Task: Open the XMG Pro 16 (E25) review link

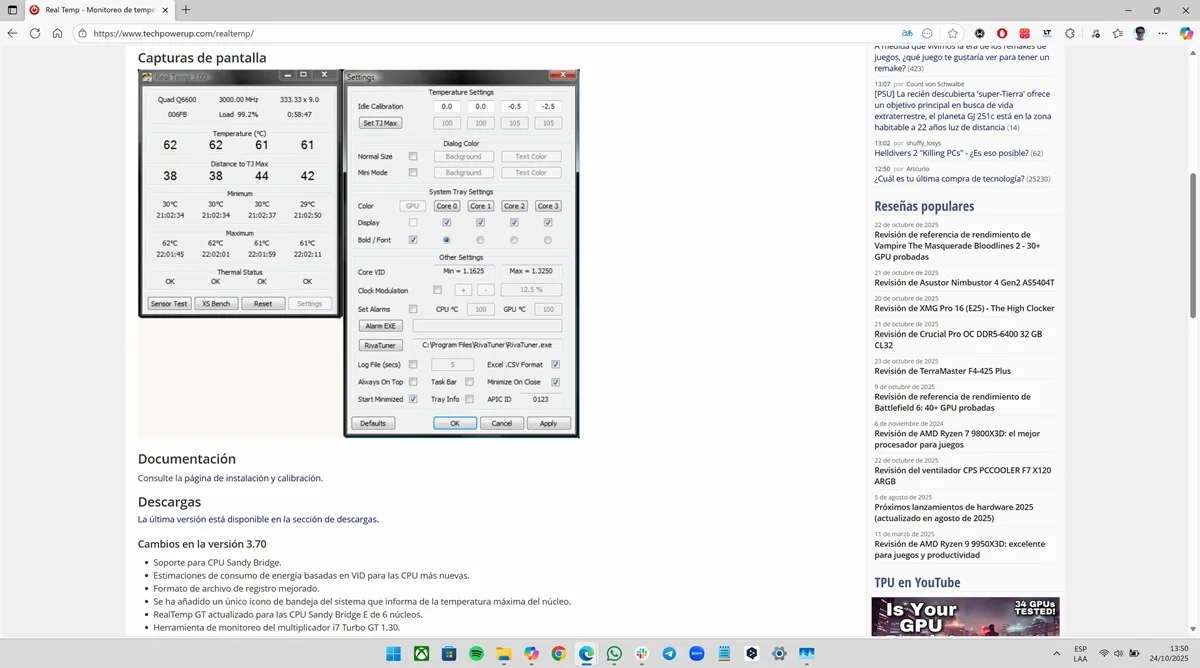Action: (964, 309)
